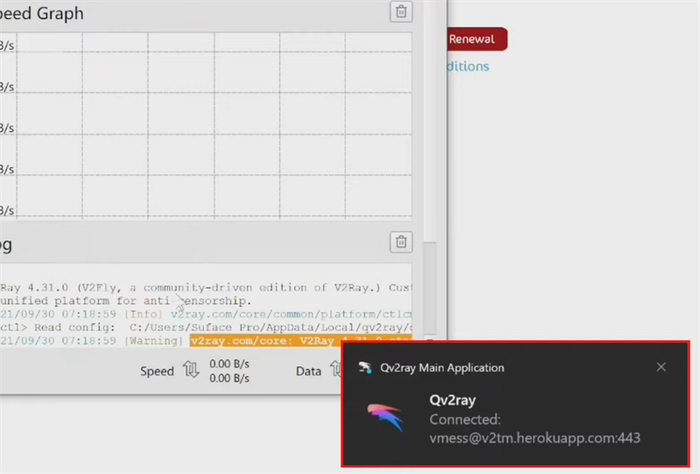The image size is (700, 474).
Task: Open the blue 'ditions' link
Action: click(468, 66)
